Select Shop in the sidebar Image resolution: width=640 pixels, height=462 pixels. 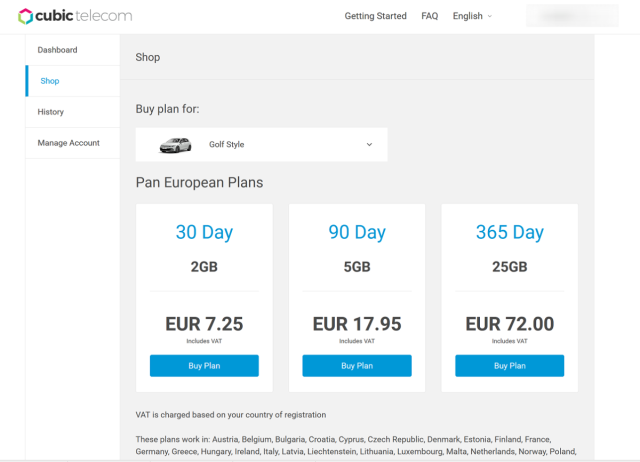pos(50,81)
